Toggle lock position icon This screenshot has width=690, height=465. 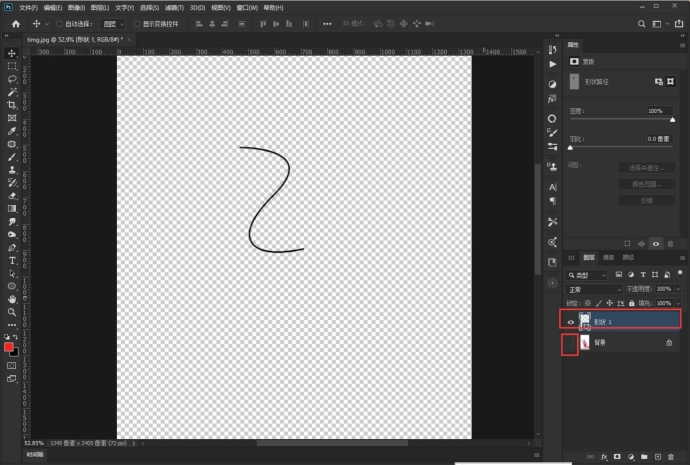click(609, 303)
